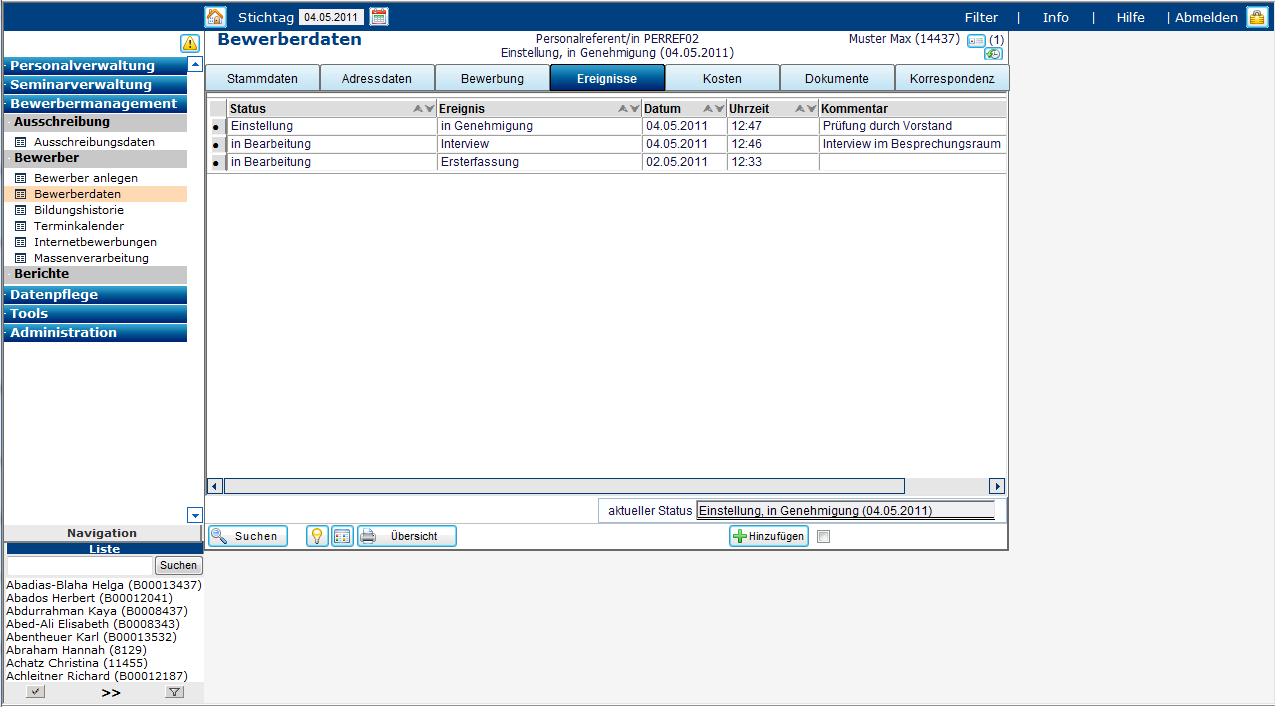
Task: Sort Datum column descending
Action: (719, 108)
